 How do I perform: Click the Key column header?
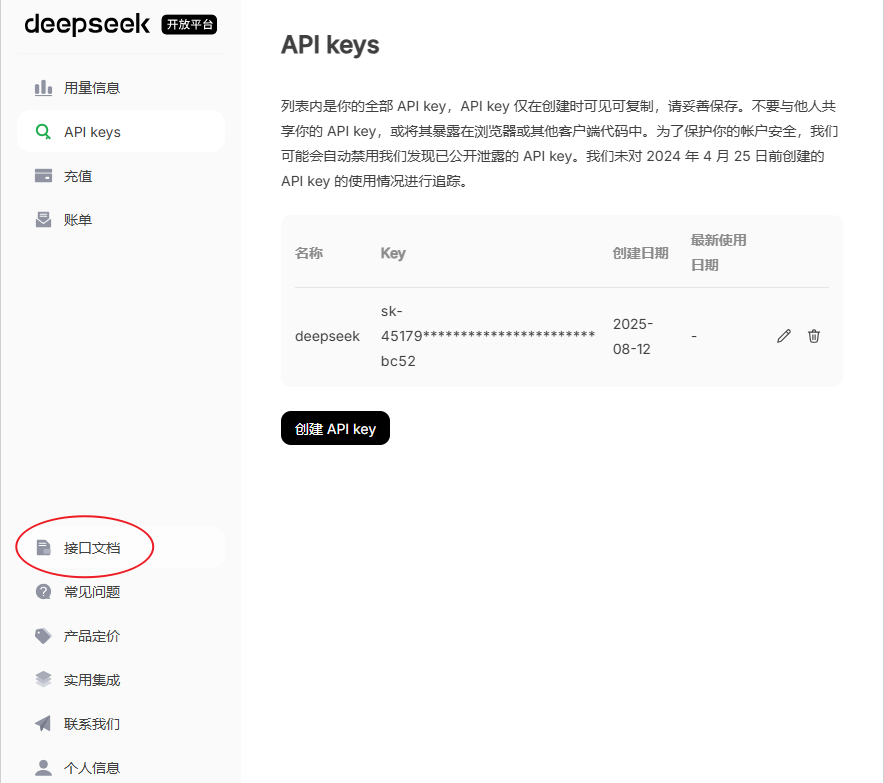(x=393, y=253)
